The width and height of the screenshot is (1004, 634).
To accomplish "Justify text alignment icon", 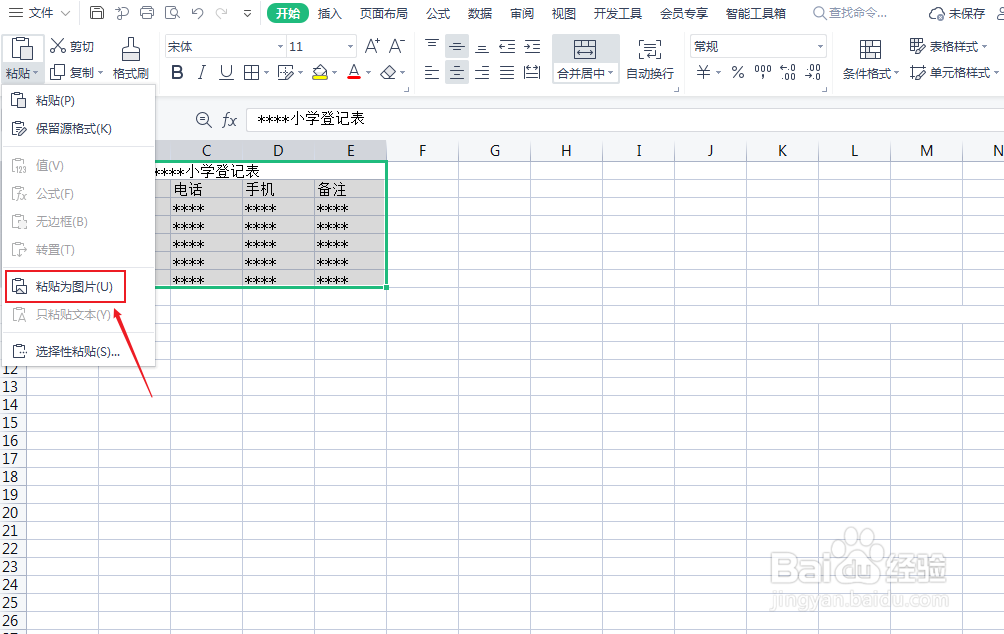I will 507,72.
